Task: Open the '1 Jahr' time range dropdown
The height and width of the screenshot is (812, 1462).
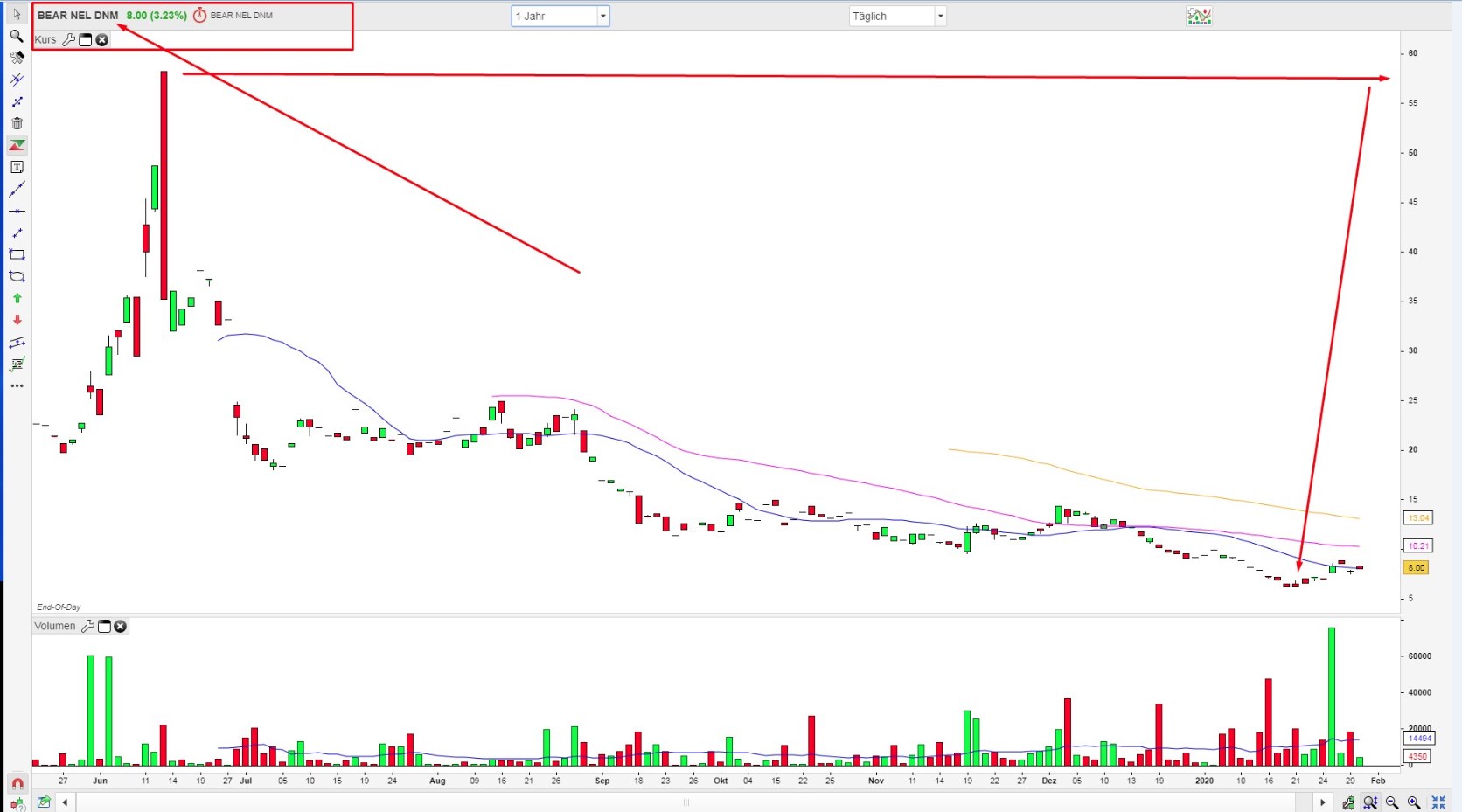Action: [x=560, y=16]
